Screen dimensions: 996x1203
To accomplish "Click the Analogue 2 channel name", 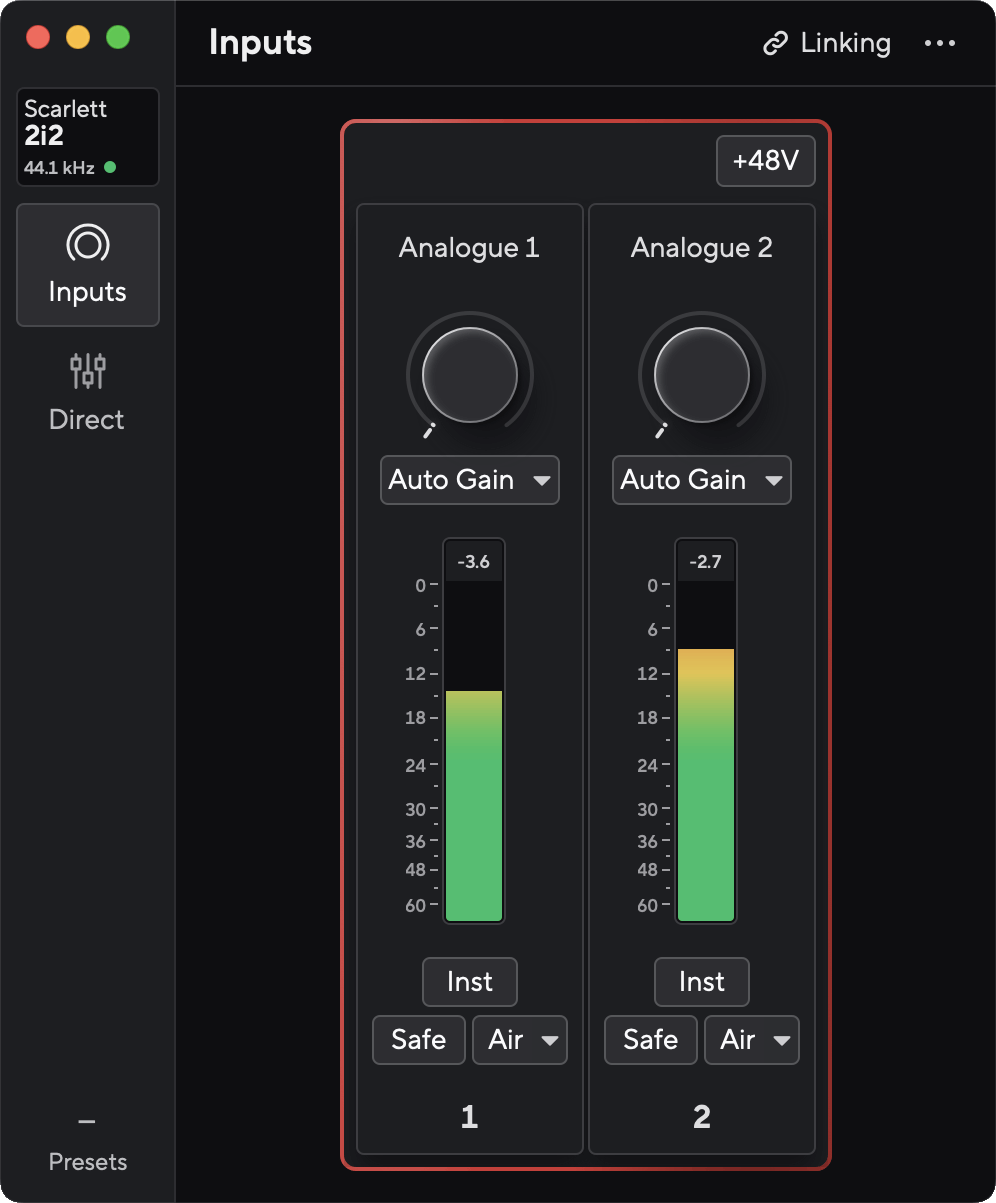I will pos(702,248).
